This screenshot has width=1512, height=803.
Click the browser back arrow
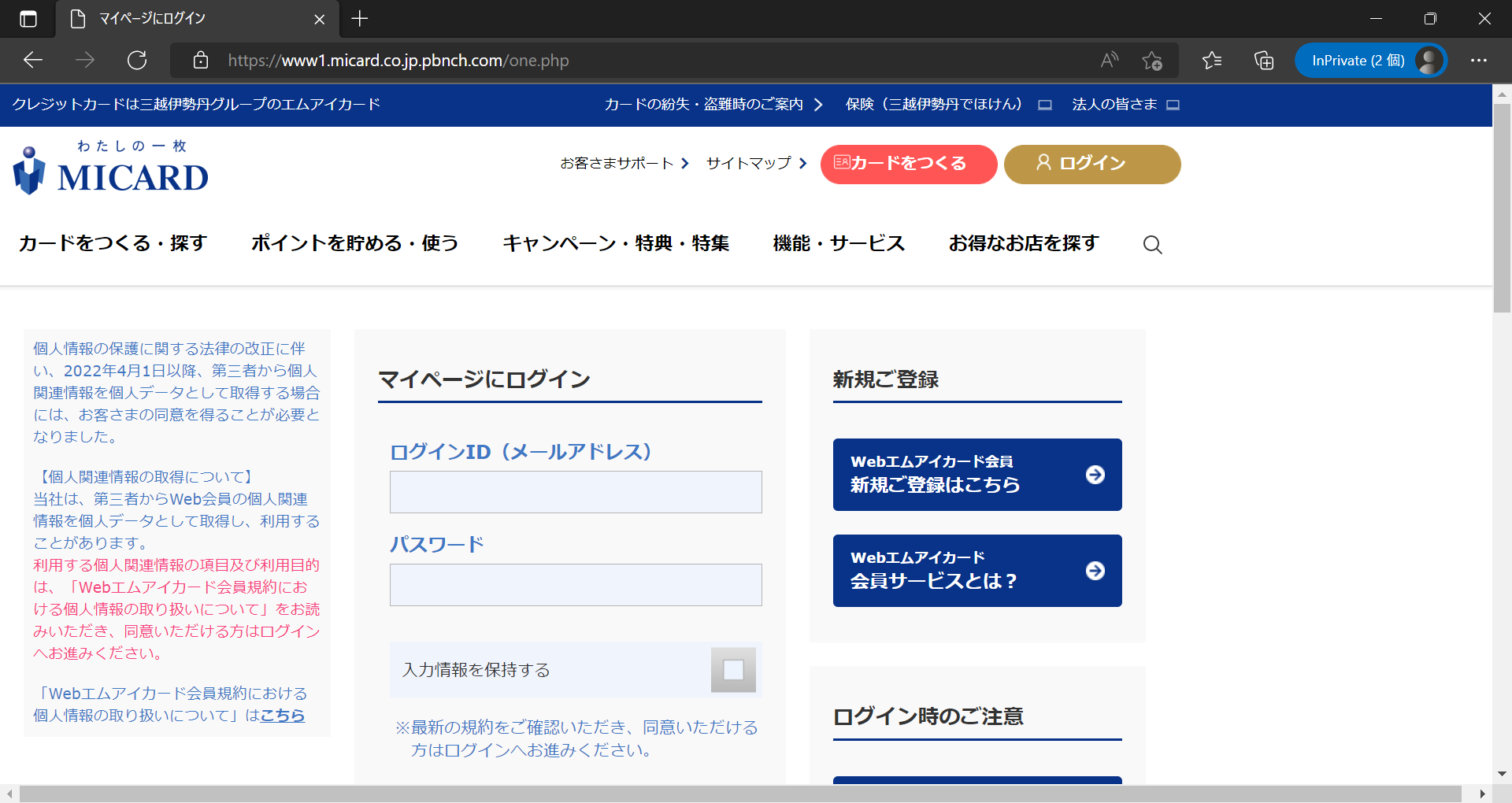[x=33, y=61]
